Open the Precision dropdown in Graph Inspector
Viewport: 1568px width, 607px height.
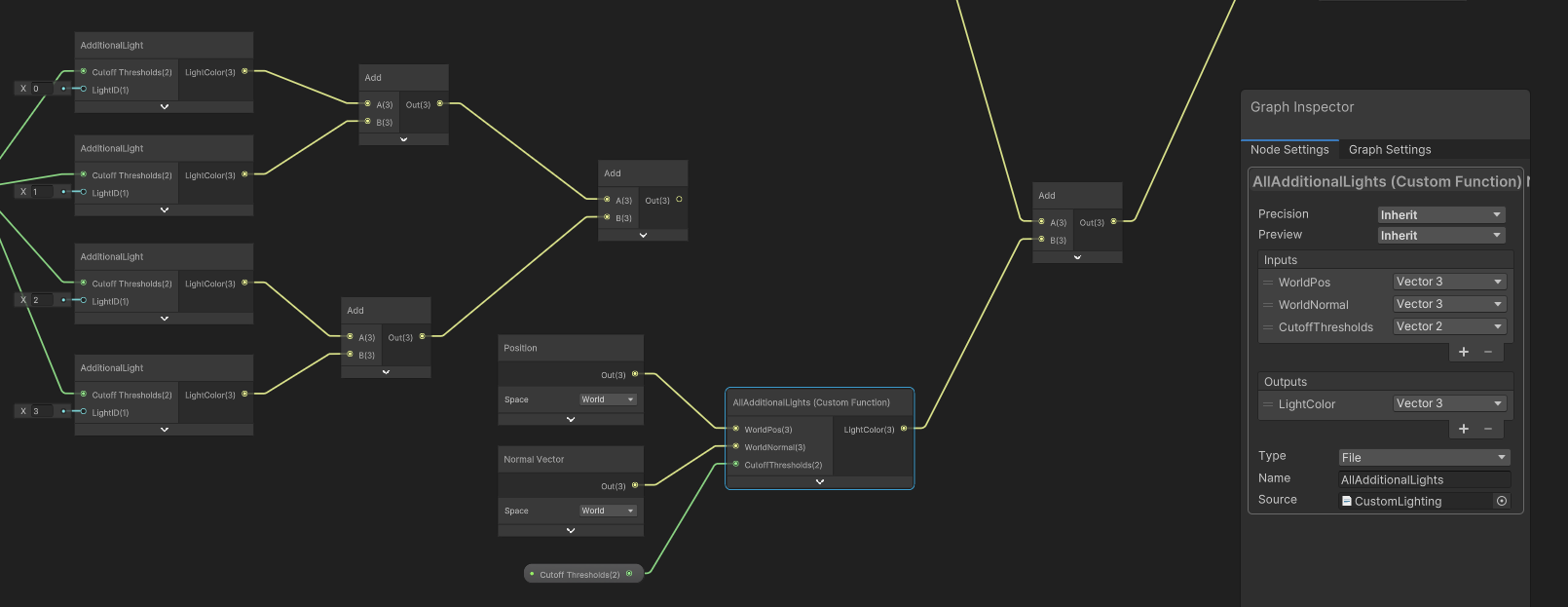[x=1441, y=214]
